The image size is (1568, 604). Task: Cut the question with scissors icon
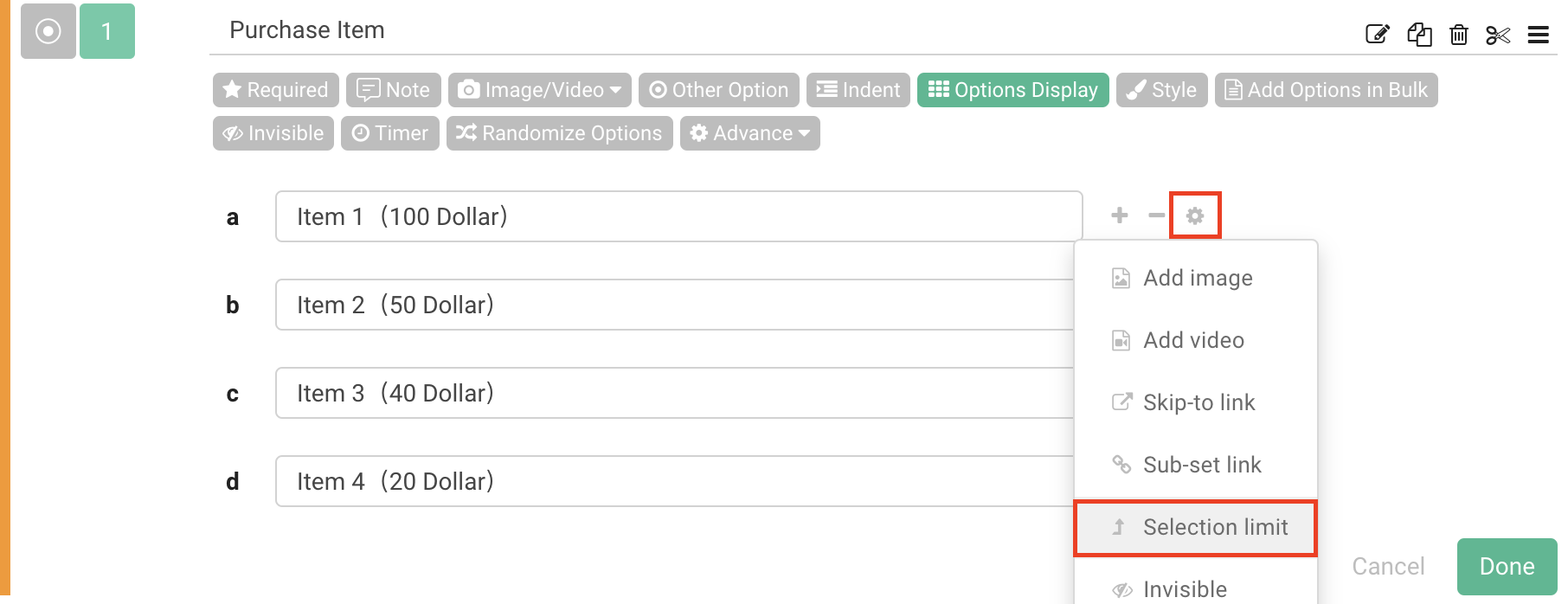pyautogui.click(x=1498, y=35)
